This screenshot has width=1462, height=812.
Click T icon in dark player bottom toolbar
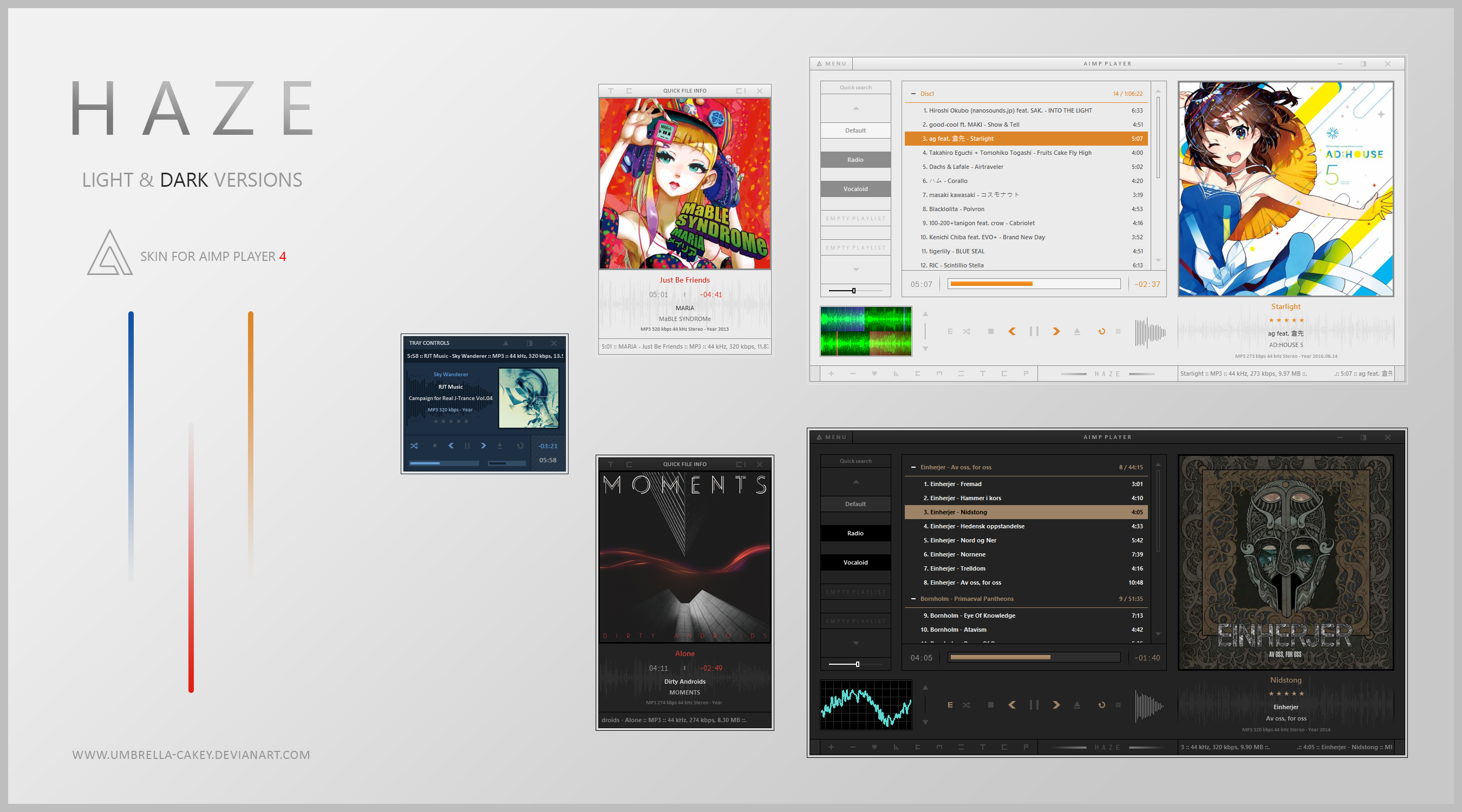tap(982, 746)
